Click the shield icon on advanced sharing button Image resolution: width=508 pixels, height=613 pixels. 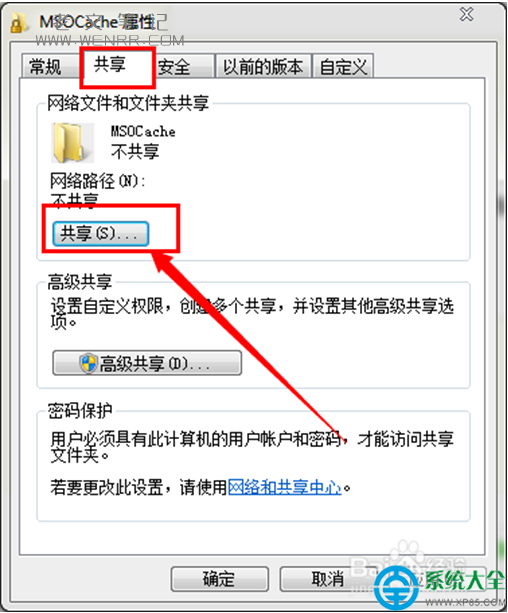(88, 363)
